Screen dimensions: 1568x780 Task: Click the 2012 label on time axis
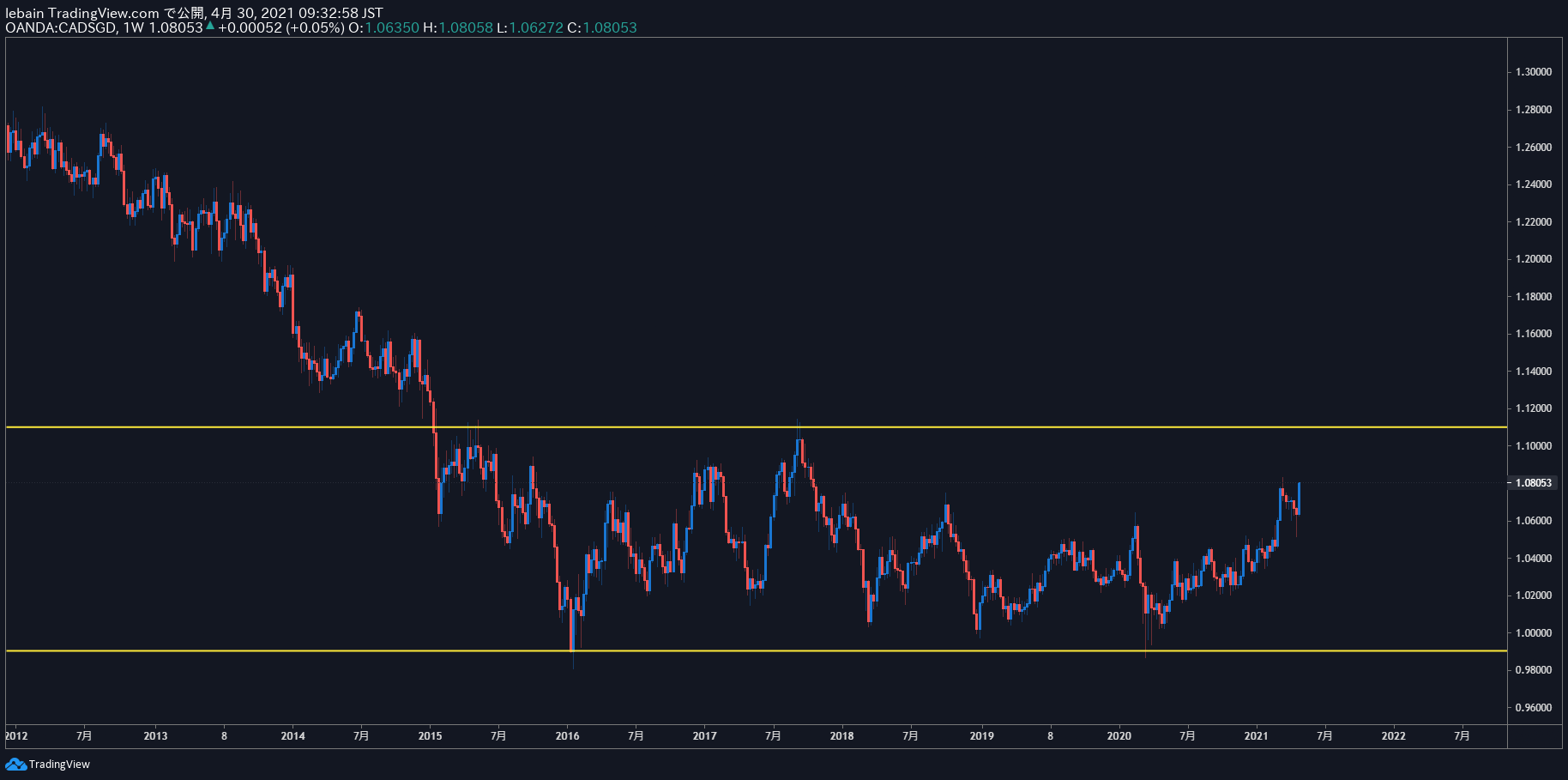coord(16,736)
